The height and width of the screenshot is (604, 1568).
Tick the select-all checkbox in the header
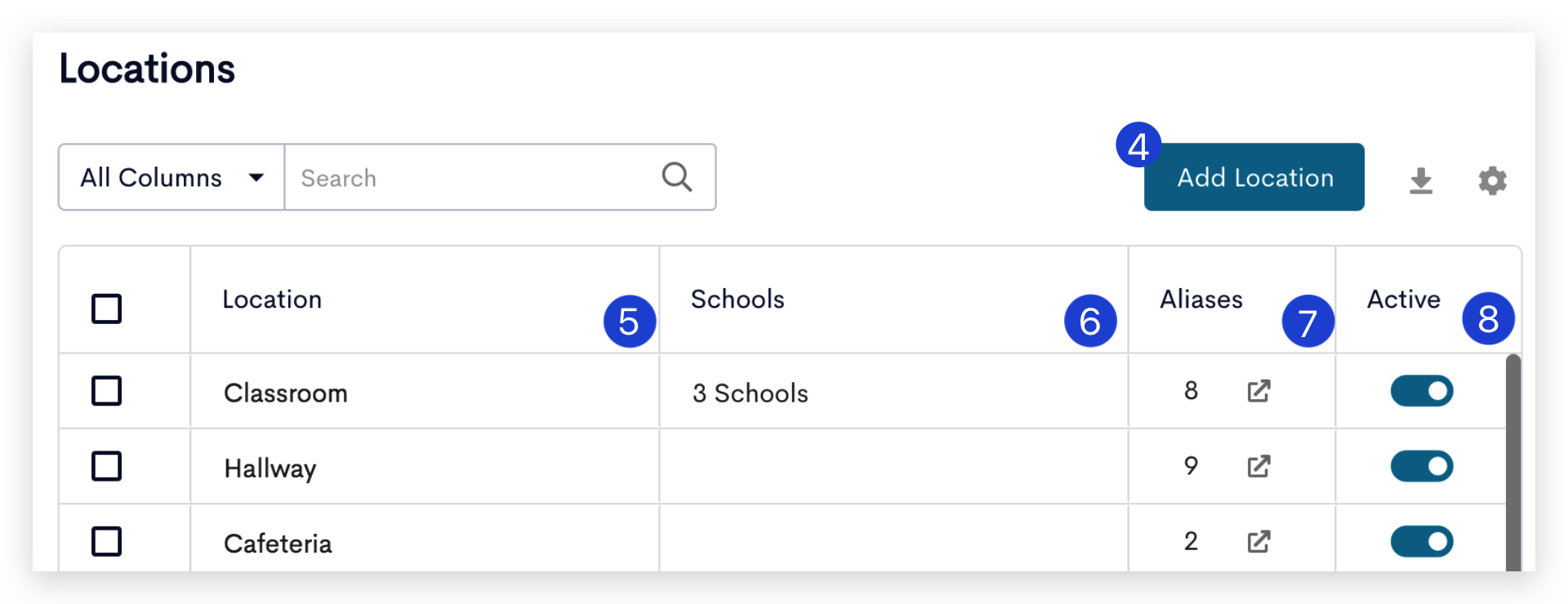107,309
